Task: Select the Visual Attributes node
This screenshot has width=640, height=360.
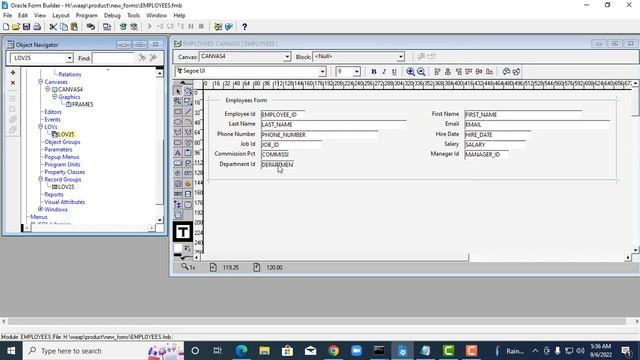Action: pyautogui.click(x=65, y=202)
